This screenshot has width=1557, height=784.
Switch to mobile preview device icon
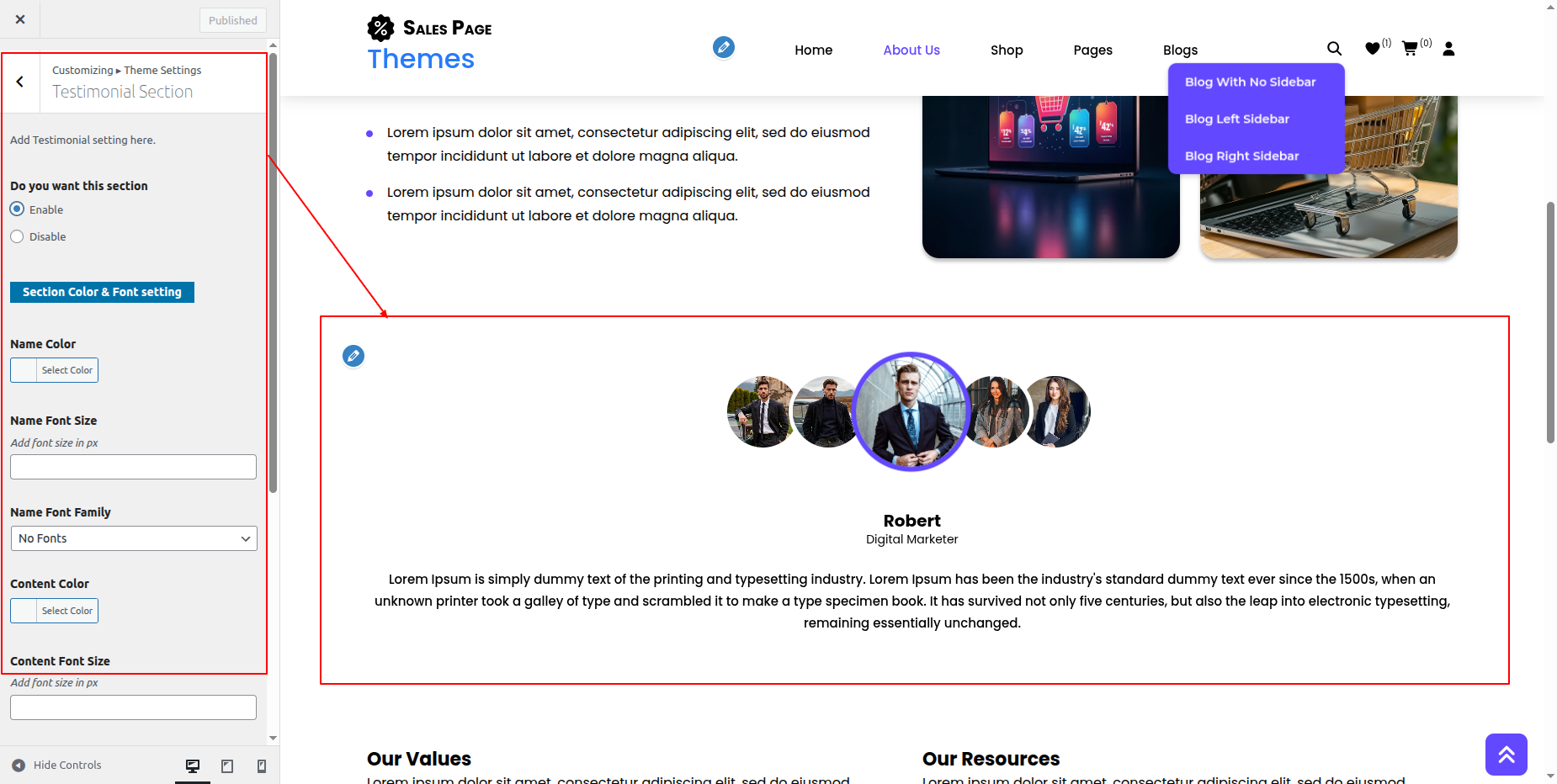(x=262, y=765)
